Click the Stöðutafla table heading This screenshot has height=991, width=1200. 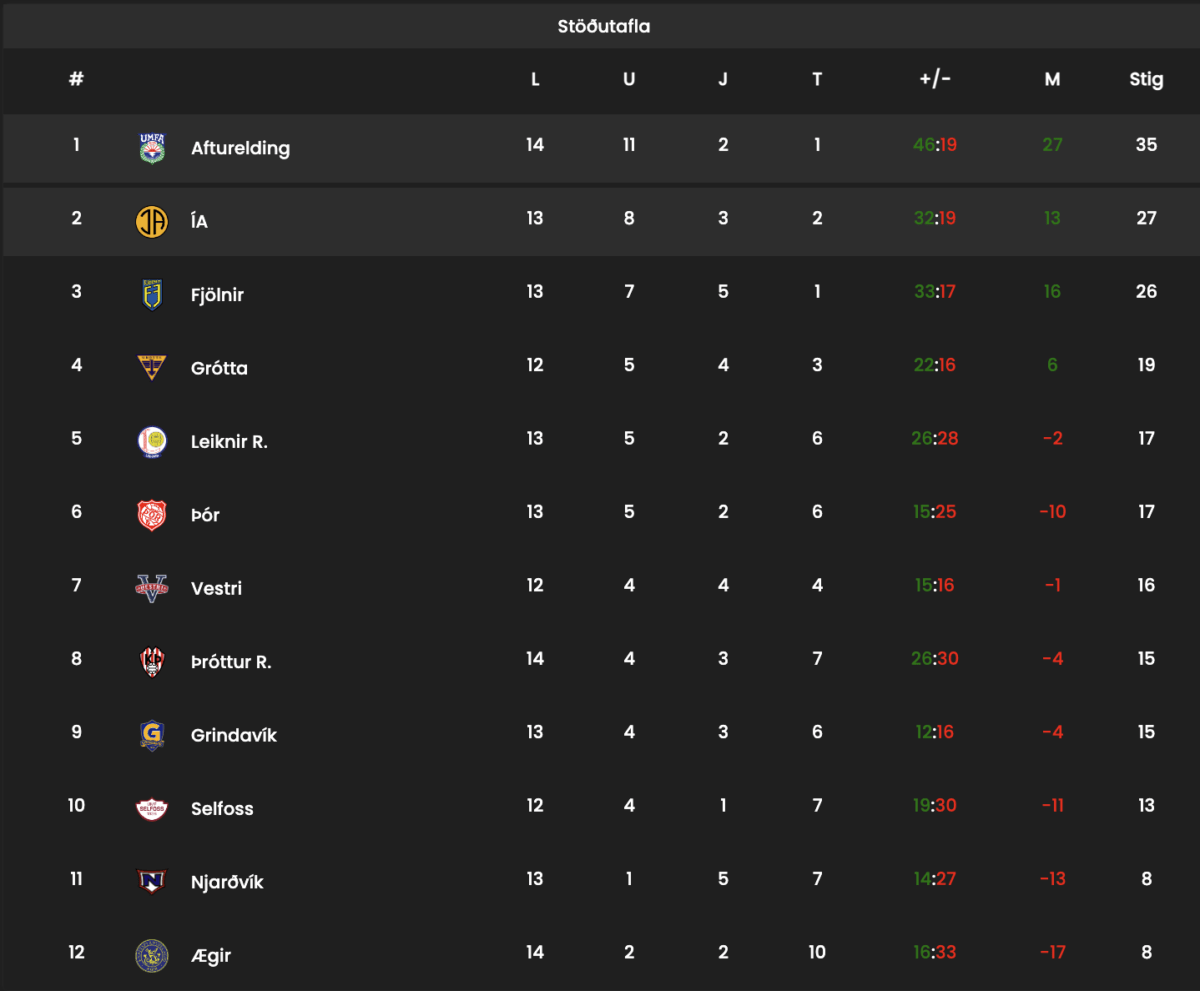604,27
